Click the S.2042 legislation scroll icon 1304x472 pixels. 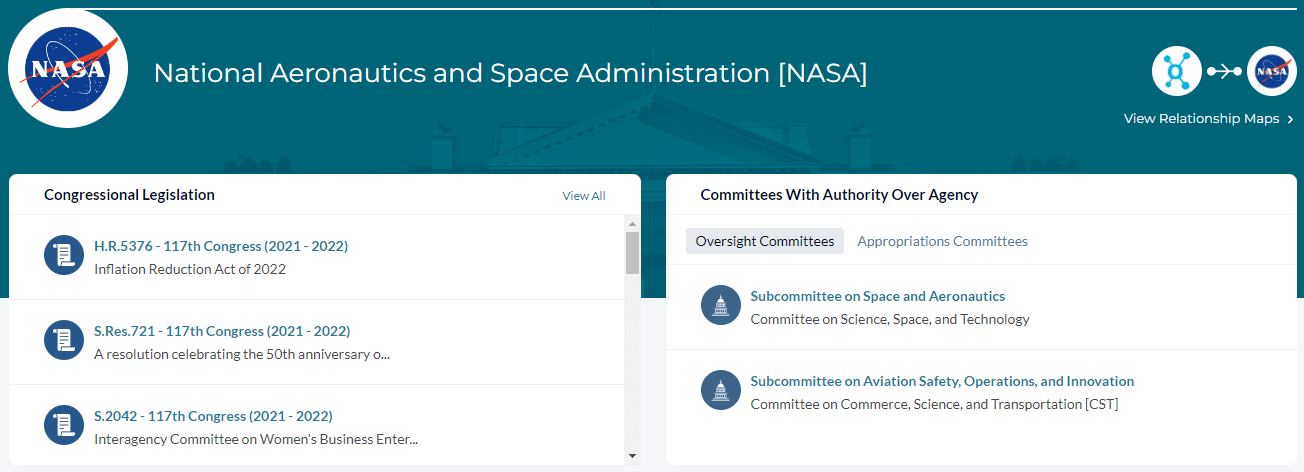pyautogui.click(x=64, y=426)
